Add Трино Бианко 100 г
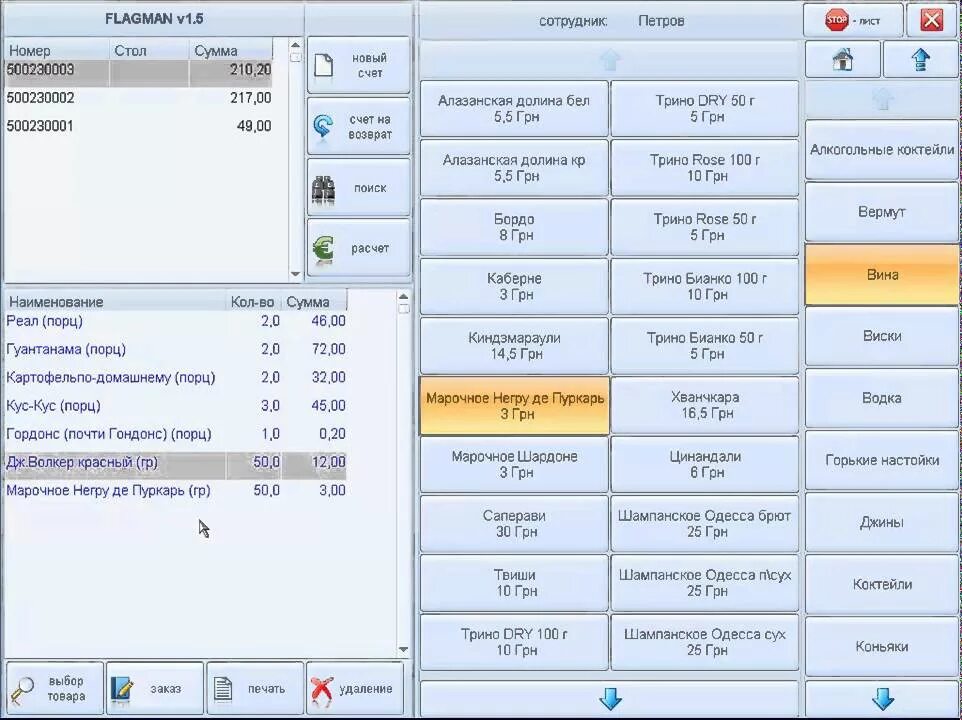Image resolution: width=962 pixels, height=720 pixels. (x=705, y=286)
